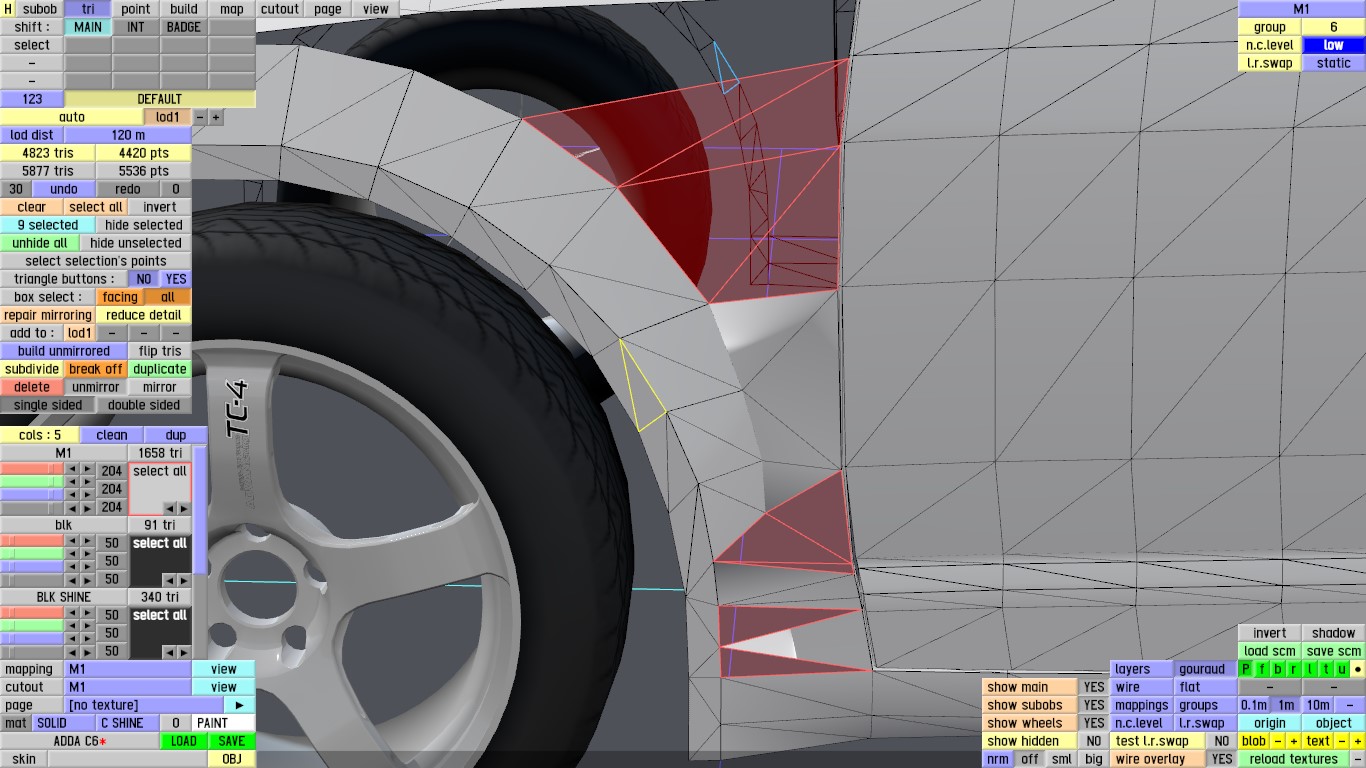The image size is (1366, 768).
Task: Go to previous colour under blk swatch
Action: (x=168, y=580)
